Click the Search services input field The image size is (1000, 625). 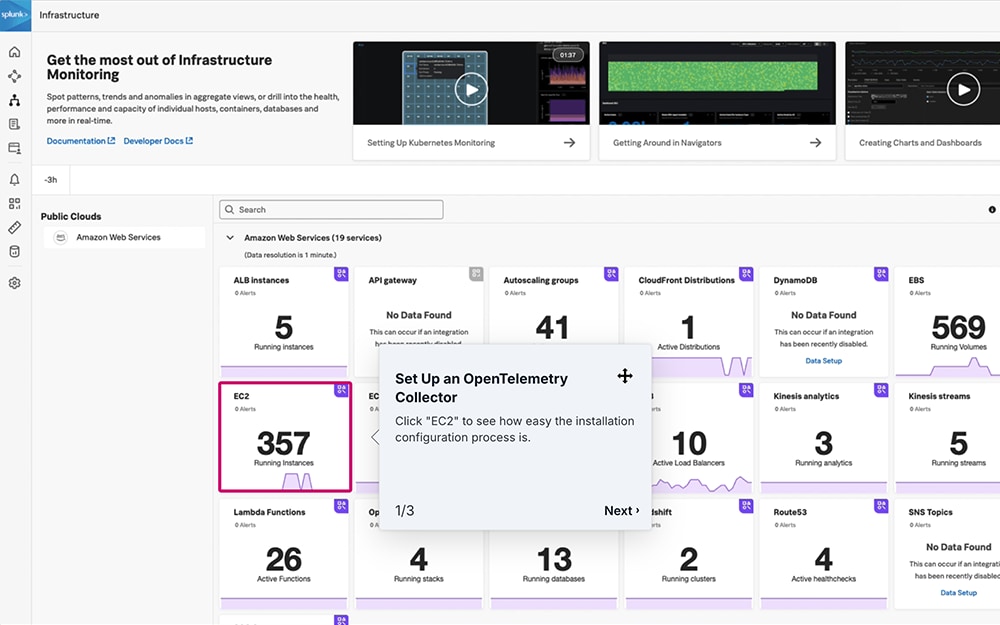pos(331,210)
